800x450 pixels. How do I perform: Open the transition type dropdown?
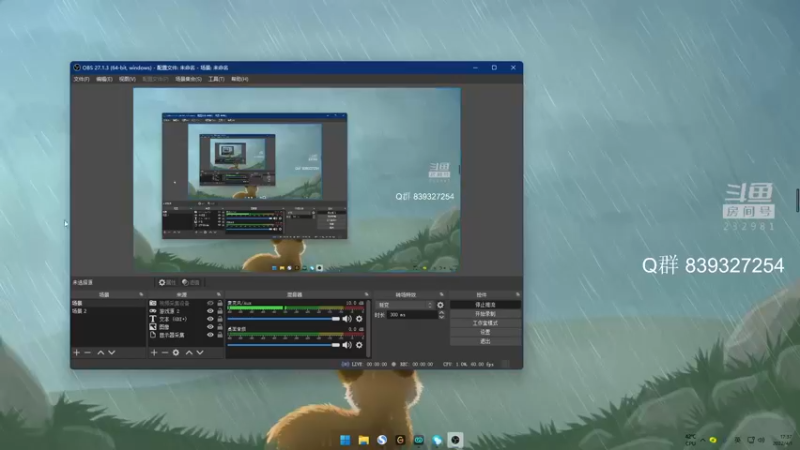click(x=405, y=305)
